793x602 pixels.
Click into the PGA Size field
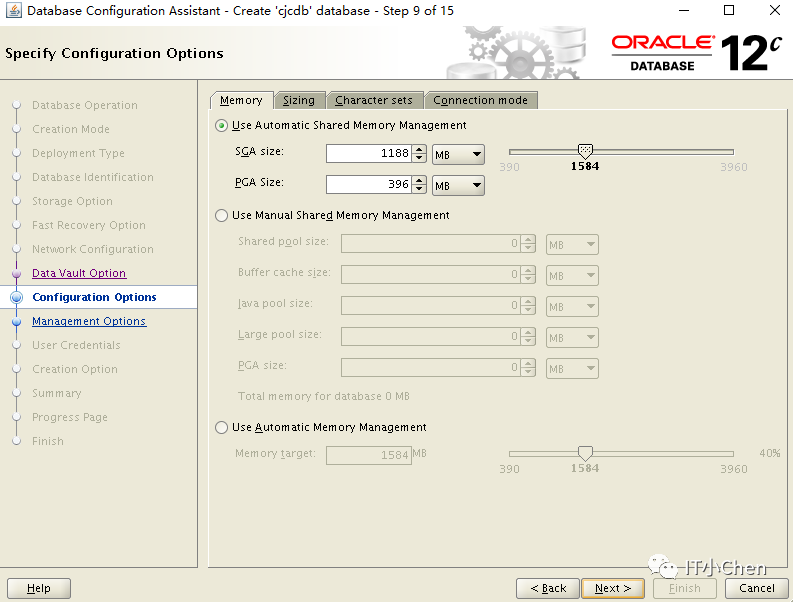coord(369,185)
